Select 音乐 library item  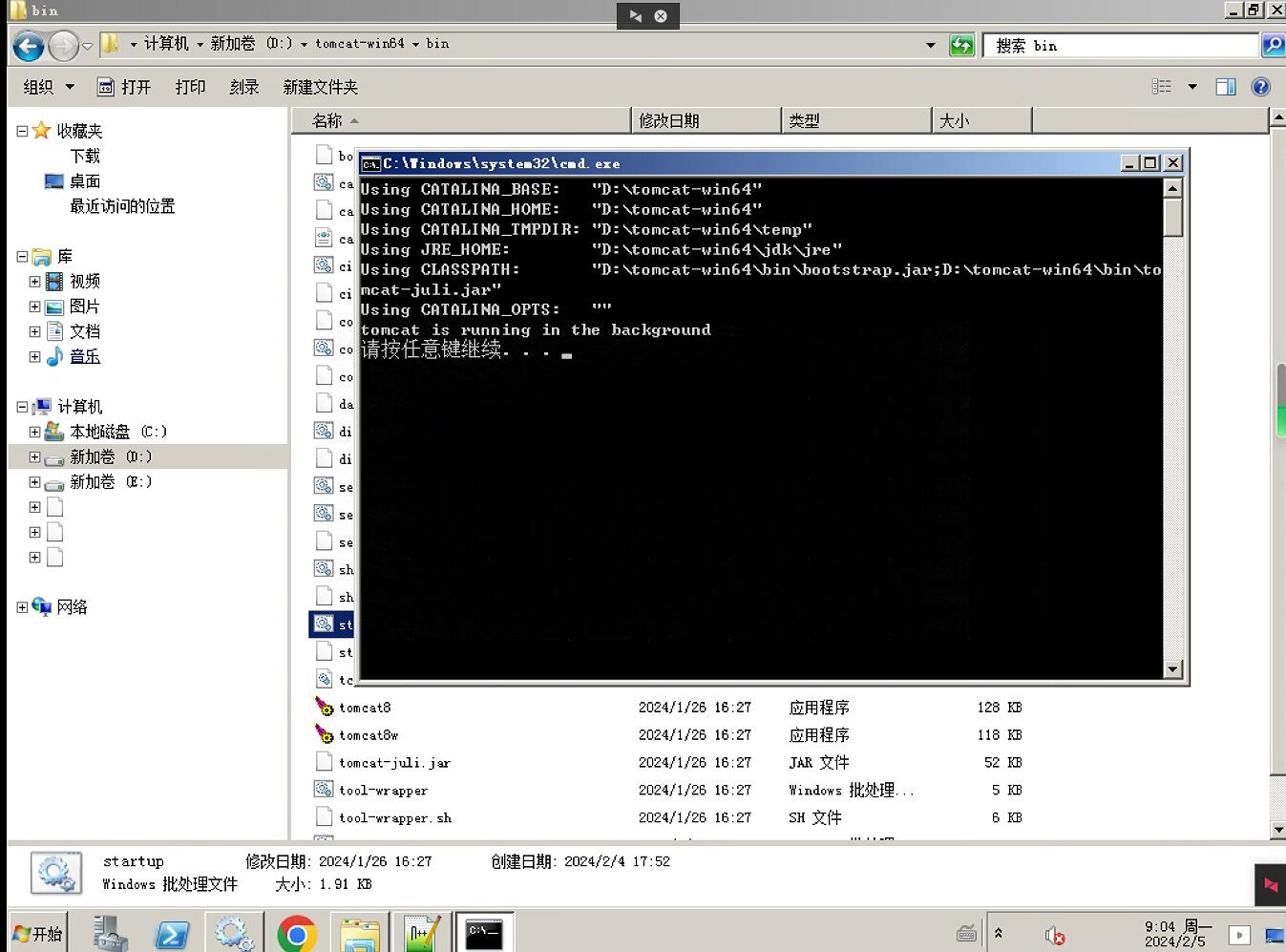tap(85, 356)
